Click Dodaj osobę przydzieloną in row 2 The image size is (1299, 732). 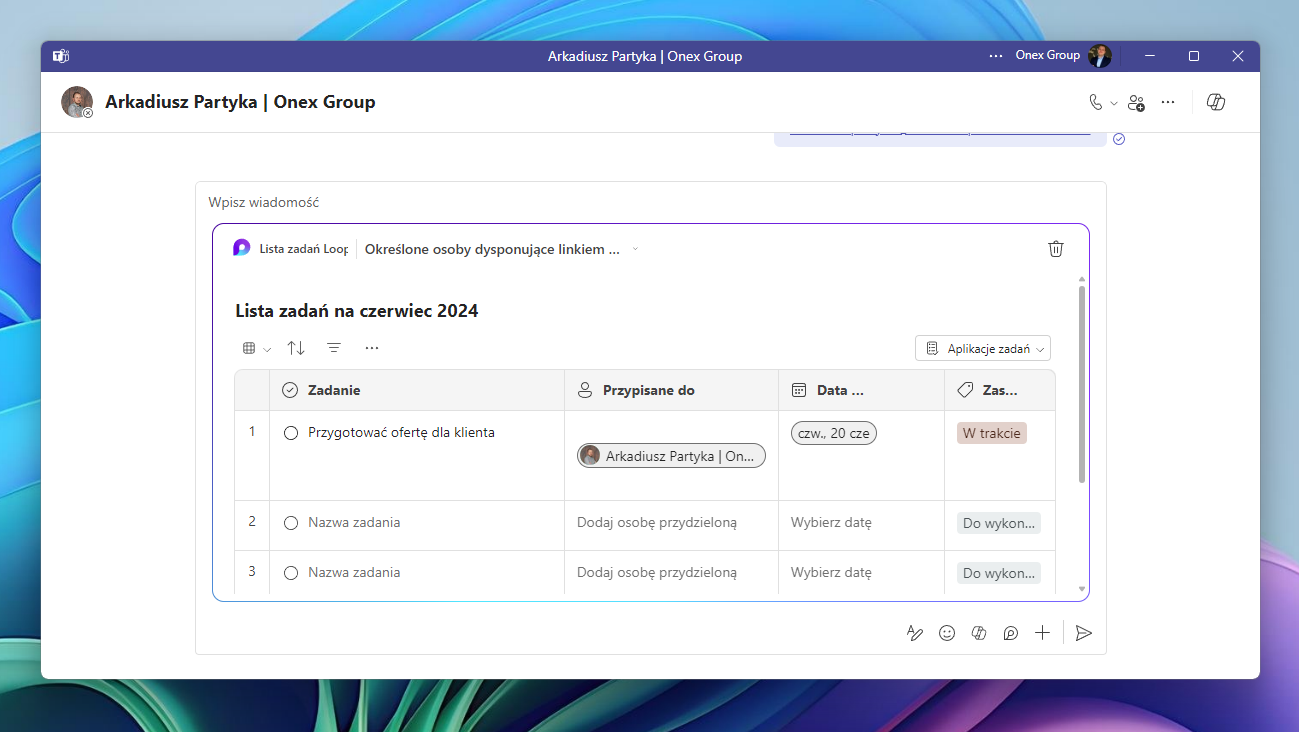(657, 523)
